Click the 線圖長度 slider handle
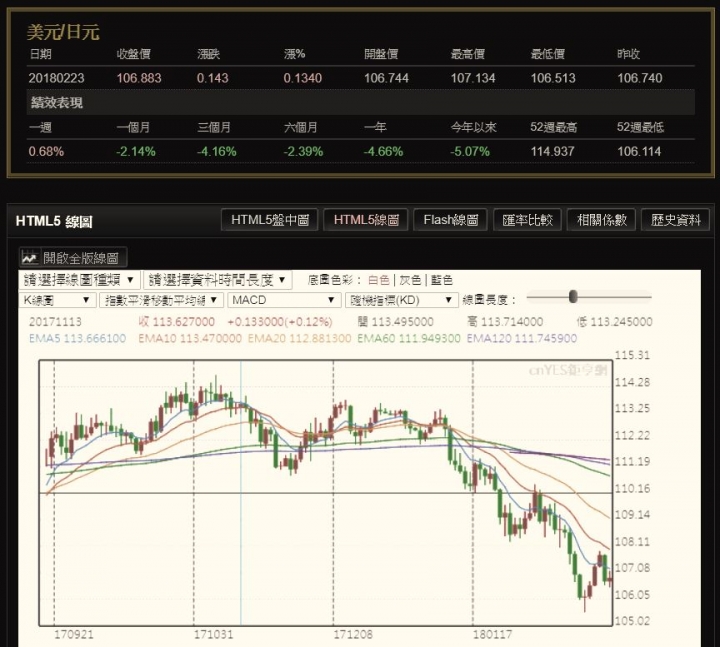The width and height of the screenshot is (720, 647). coord(573,296)
